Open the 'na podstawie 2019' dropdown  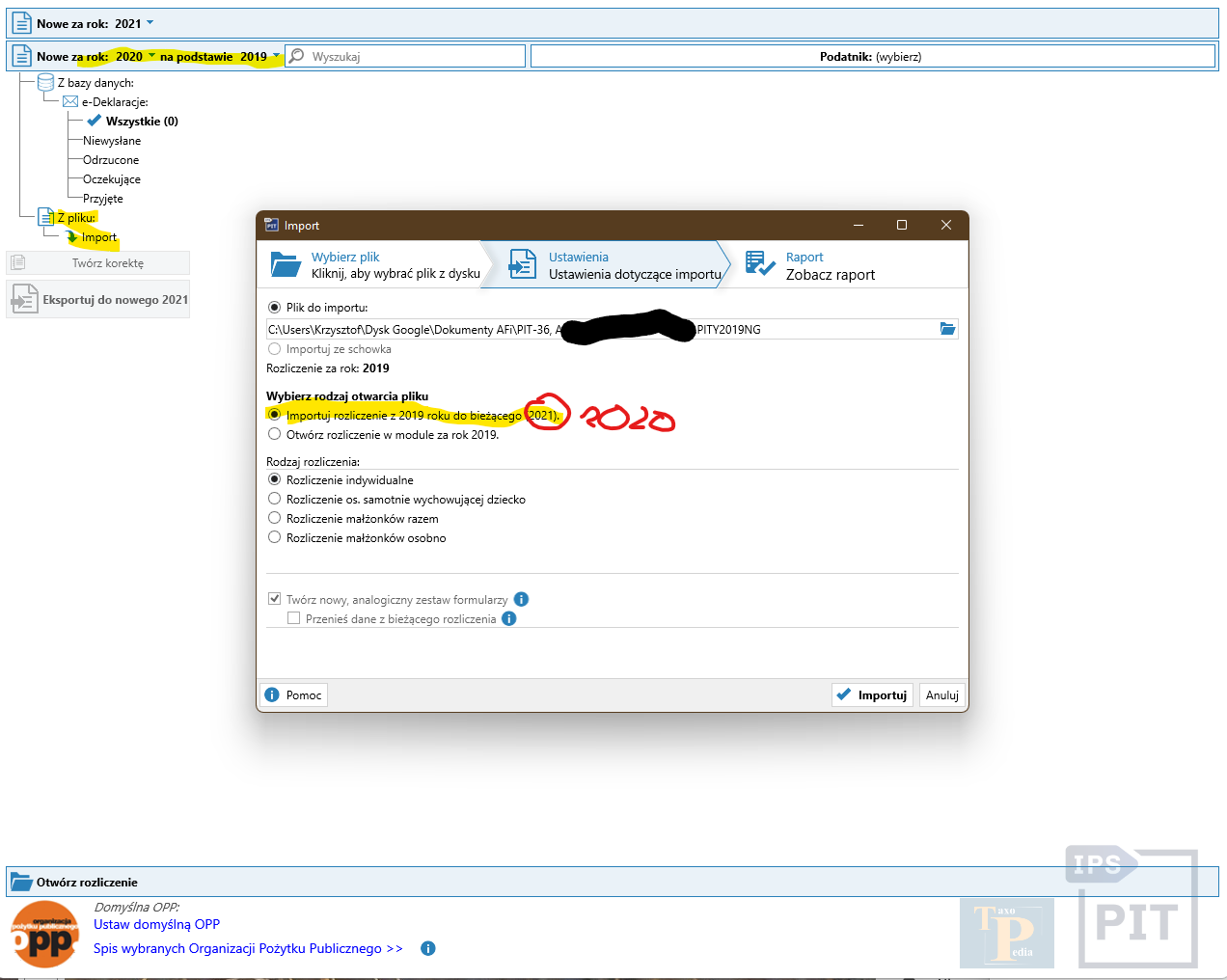276,56
